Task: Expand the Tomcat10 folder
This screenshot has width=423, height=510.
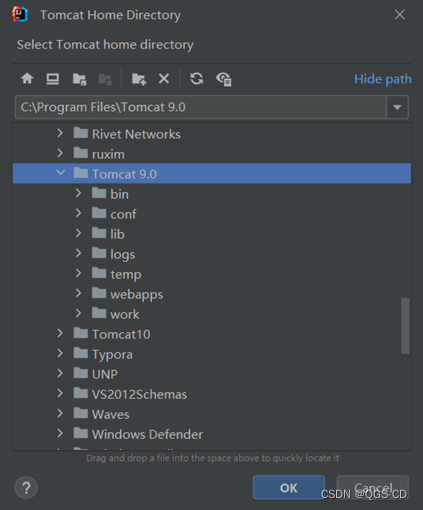Action: click(60, 333)
